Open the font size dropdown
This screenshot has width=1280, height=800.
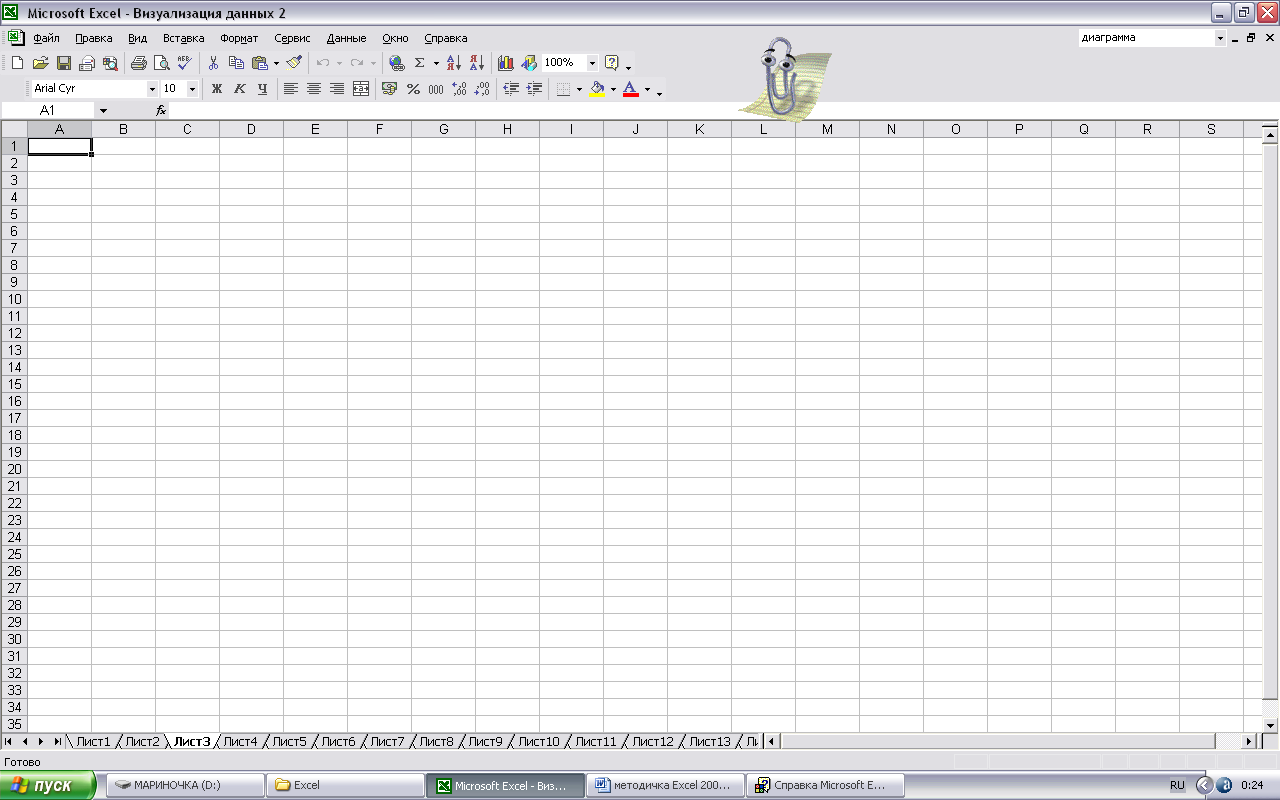[192, 89]
